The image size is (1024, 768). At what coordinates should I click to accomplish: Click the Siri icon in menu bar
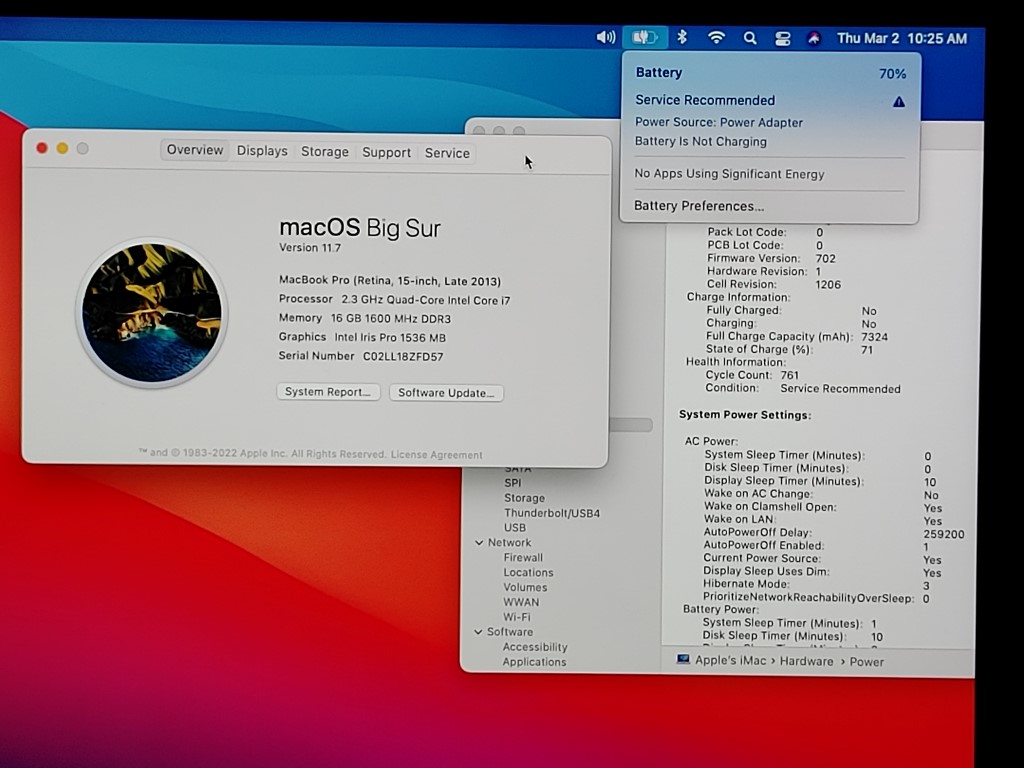coord(813,39)
